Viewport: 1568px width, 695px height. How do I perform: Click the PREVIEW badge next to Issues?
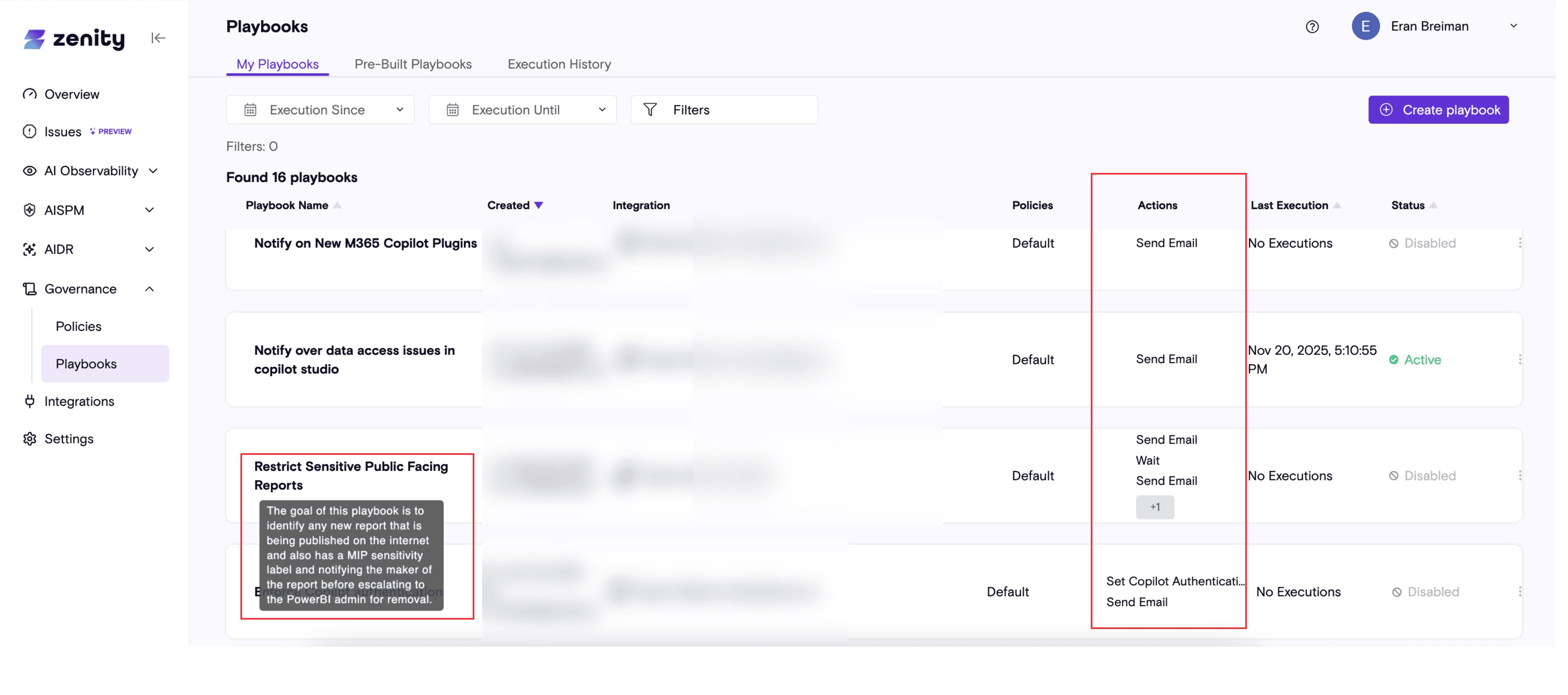[111, 132]
